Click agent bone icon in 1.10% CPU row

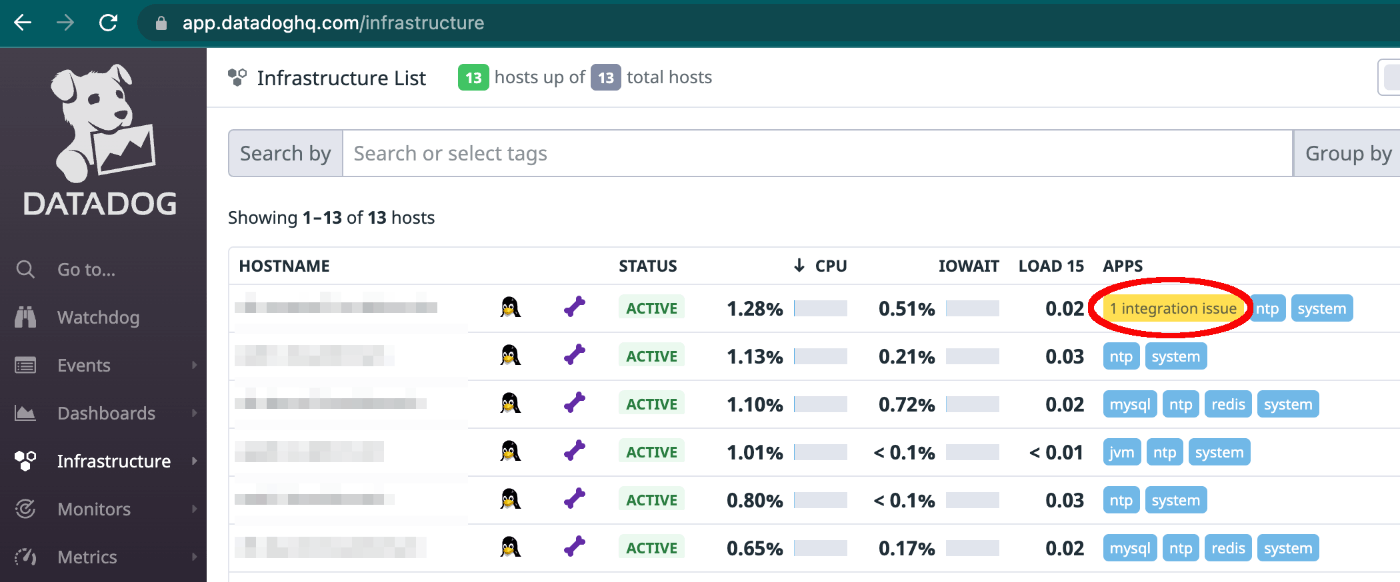point(574,403)
